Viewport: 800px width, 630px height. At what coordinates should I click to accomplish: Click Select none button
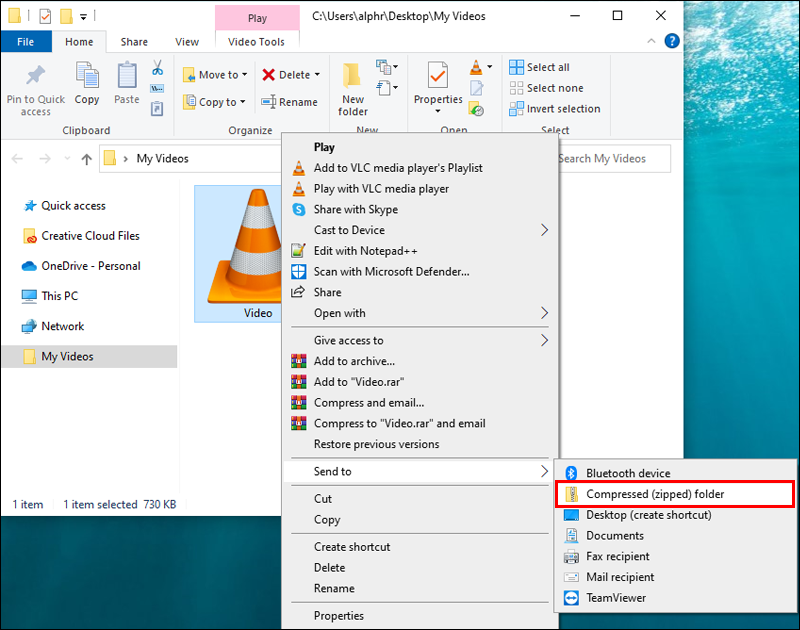[546, 88]
